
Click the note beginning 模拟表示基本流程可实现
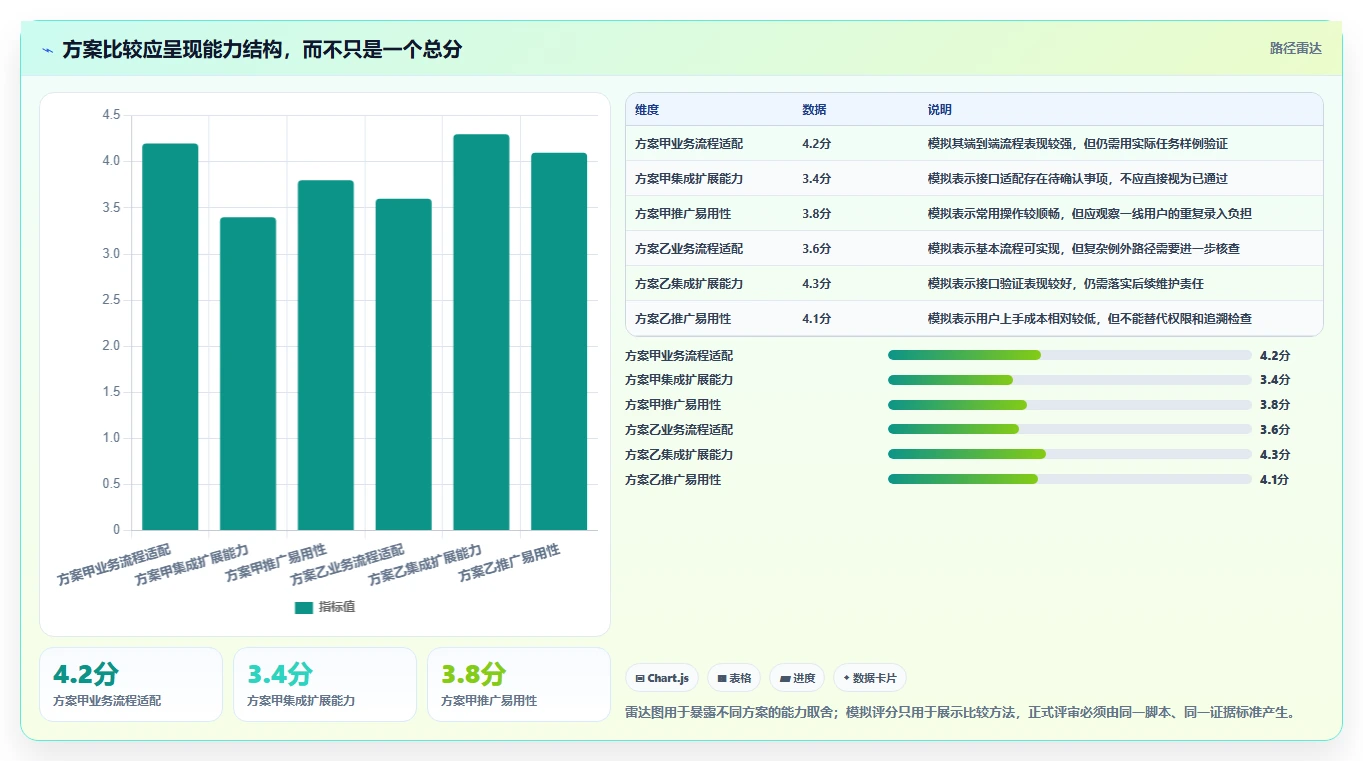click(x=1084, y=249)
